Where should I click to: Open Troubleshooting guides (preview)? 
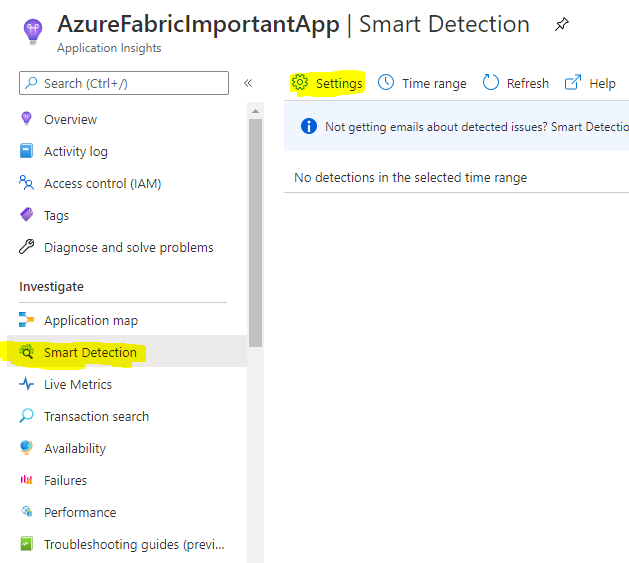pos(127,545)
